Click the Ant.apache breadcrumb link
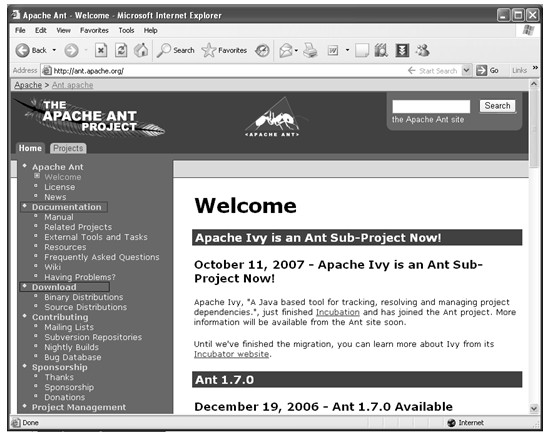Screen dimensions: 552x437 (x=73, y=85)
